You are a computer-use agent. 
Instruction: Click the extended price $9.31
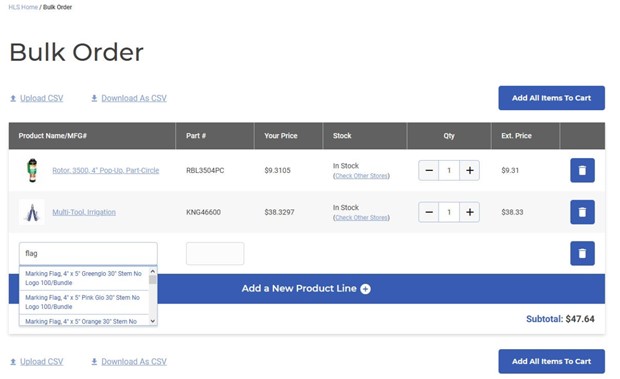(510, 170)
